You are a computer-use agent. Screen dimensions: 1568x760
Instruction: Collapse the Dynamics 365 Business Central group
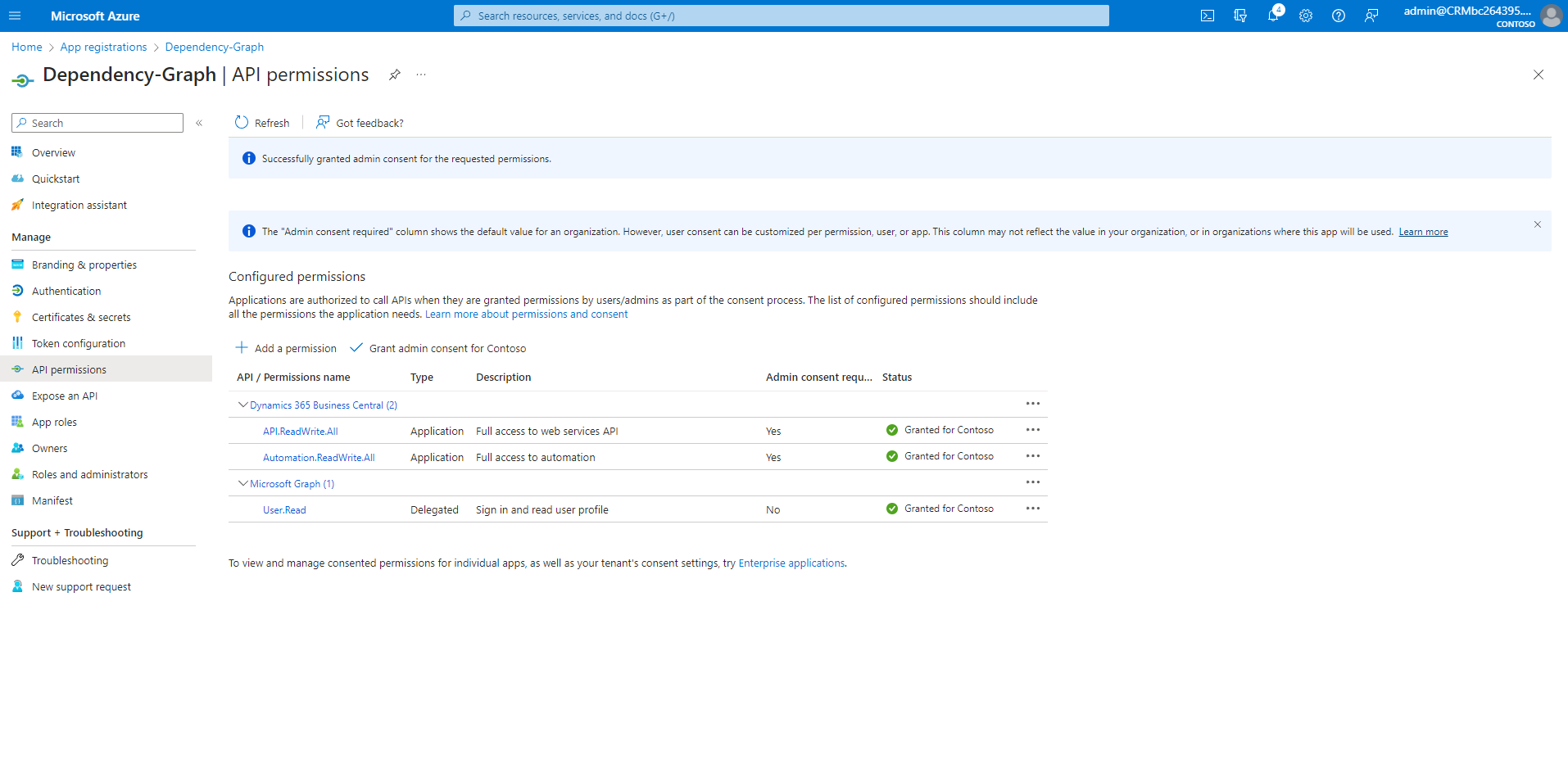pyautogui.click(x=242, y=405)
